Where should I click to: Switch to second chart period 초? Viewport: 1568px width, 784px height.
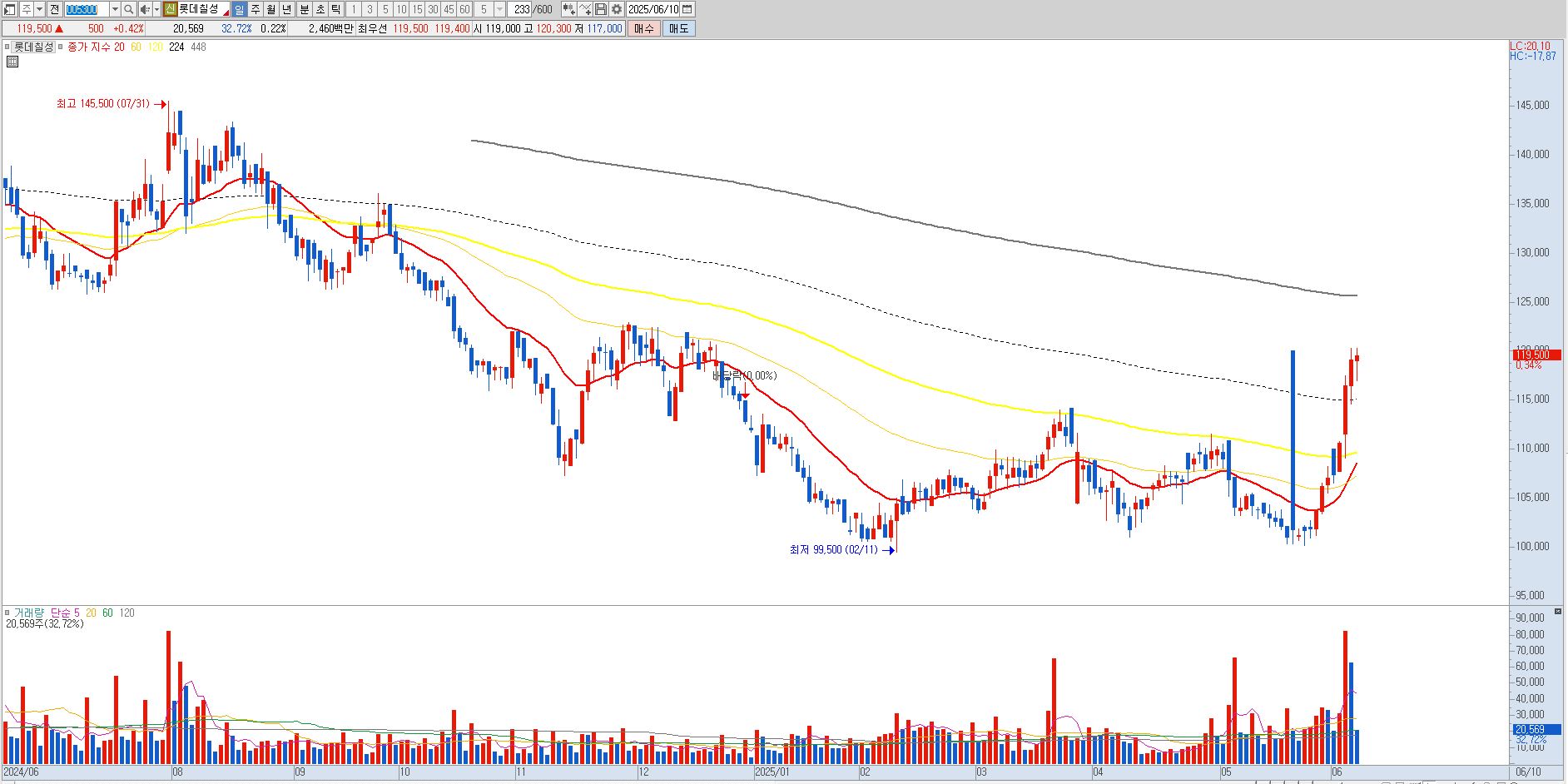click(320, 9)
